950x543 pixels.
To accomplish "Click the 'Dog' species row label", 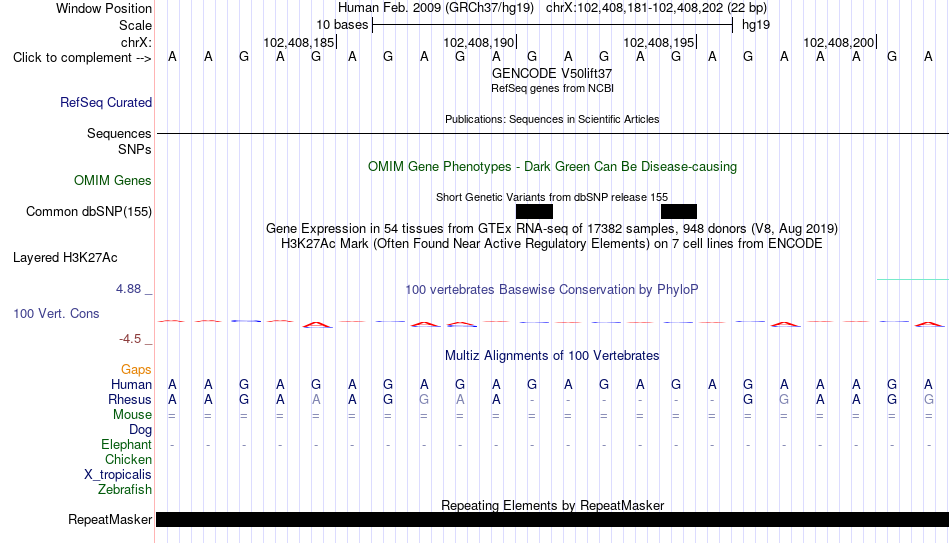I will click(x=140, y=430).
